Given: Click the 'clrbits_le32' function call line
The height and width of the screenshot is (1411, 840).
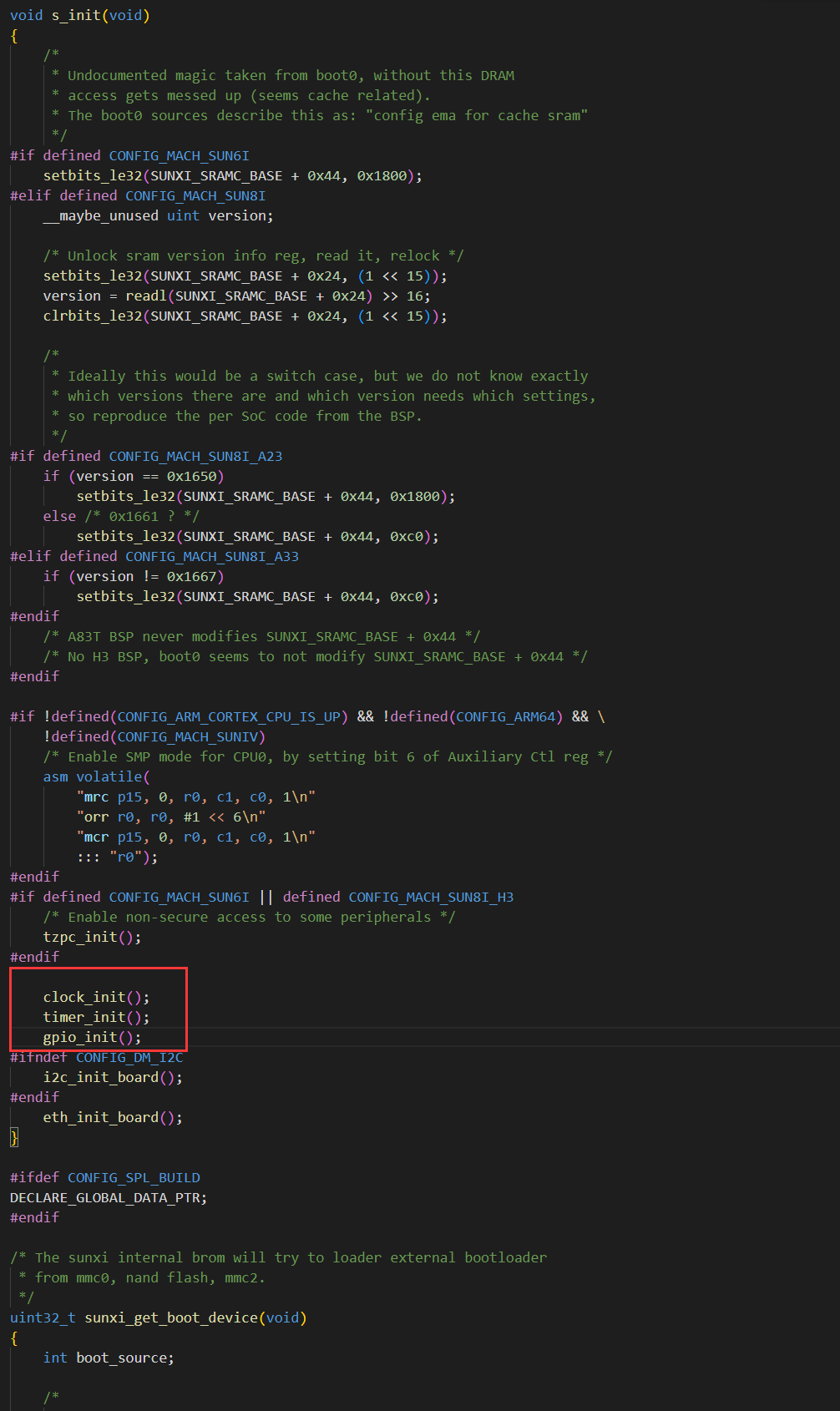Looking at the screenshot, I should 245,316.
